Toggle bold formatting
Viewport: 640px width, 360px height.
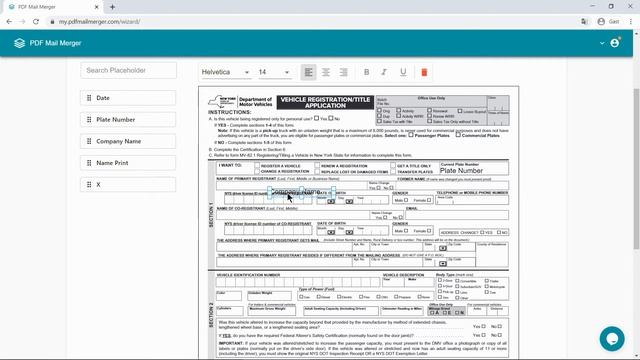[x=367, y=72]
